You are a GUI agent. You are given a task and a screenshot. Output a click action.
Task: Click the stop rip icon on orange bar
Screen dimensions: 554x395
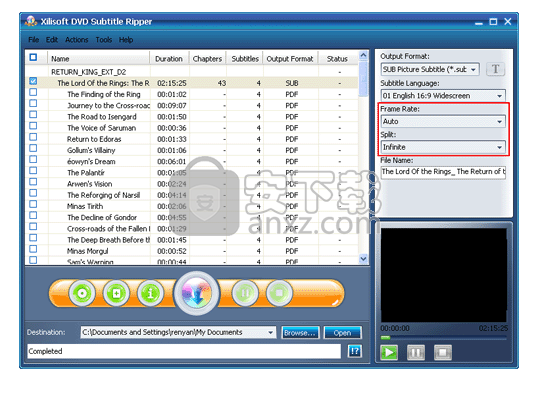pos(279,293)
